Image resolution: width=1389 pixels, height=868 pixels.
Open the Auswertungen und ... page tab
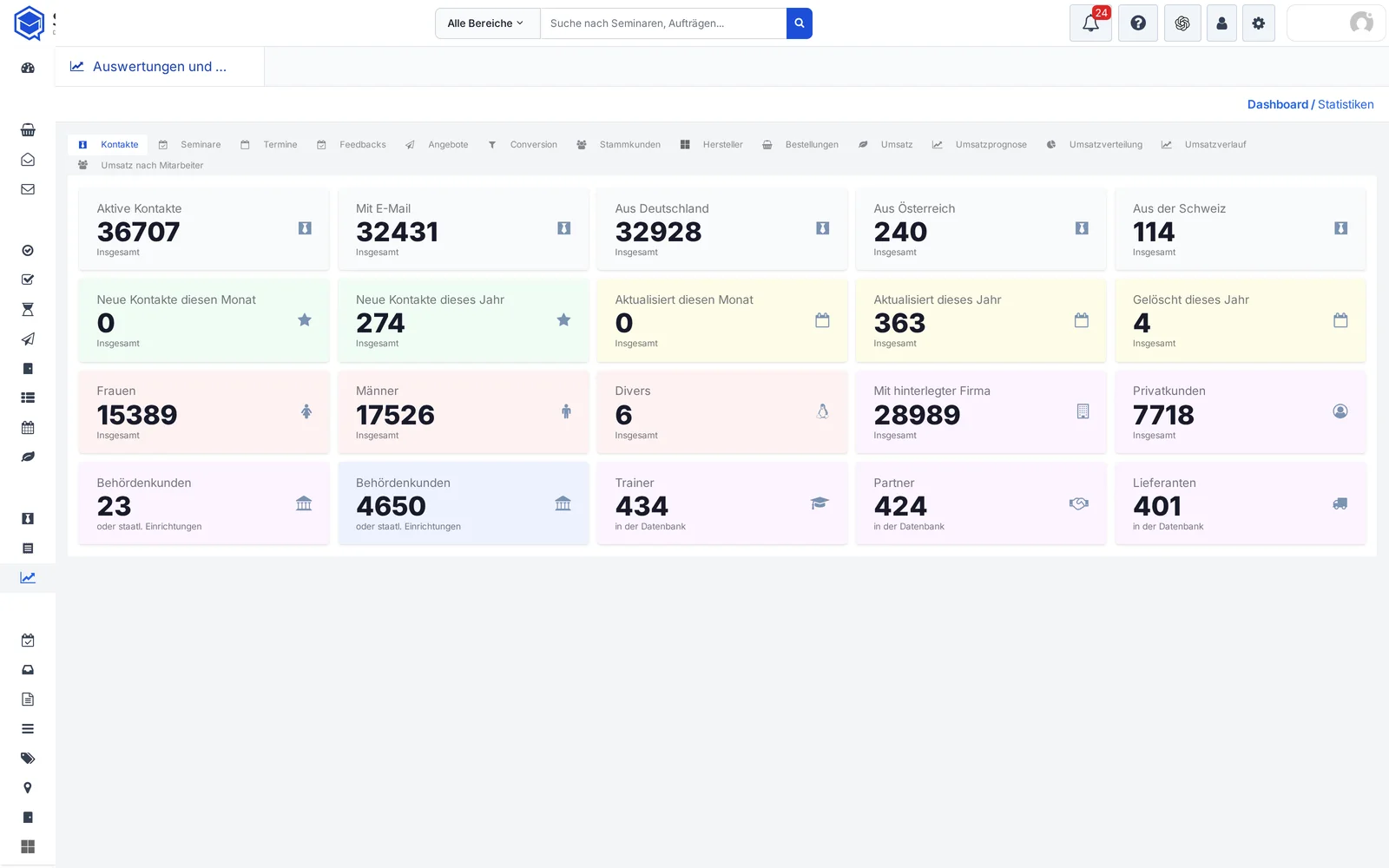click(x=160, y=67)
